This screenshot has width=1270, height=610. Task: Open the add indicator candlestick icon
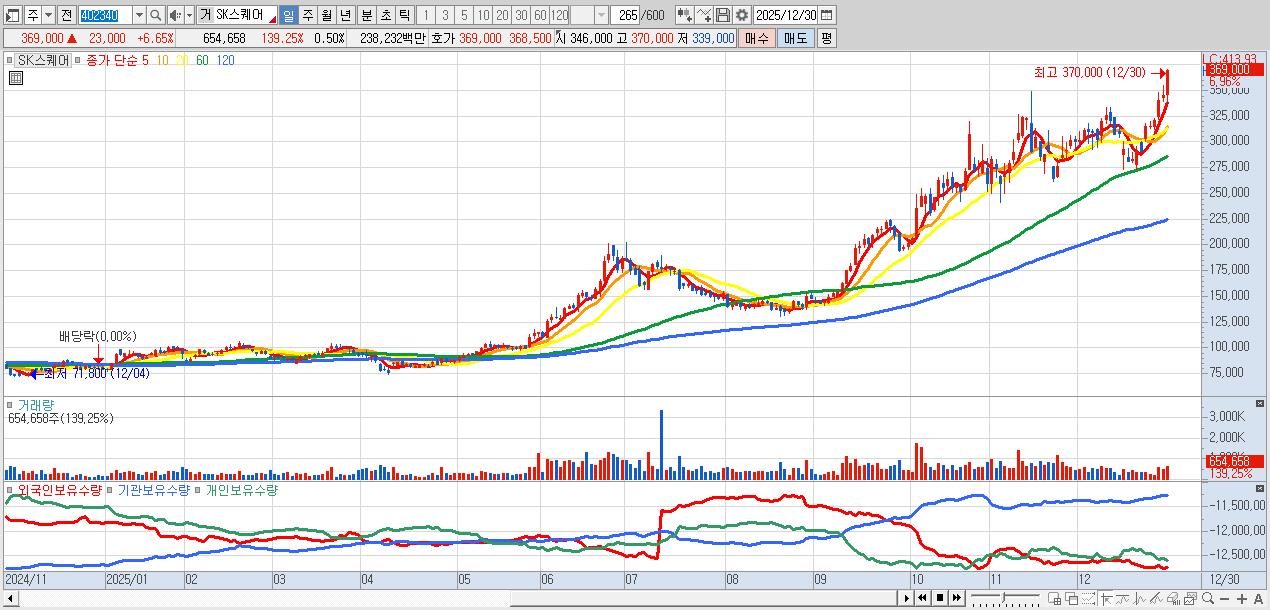click(685, 15)
